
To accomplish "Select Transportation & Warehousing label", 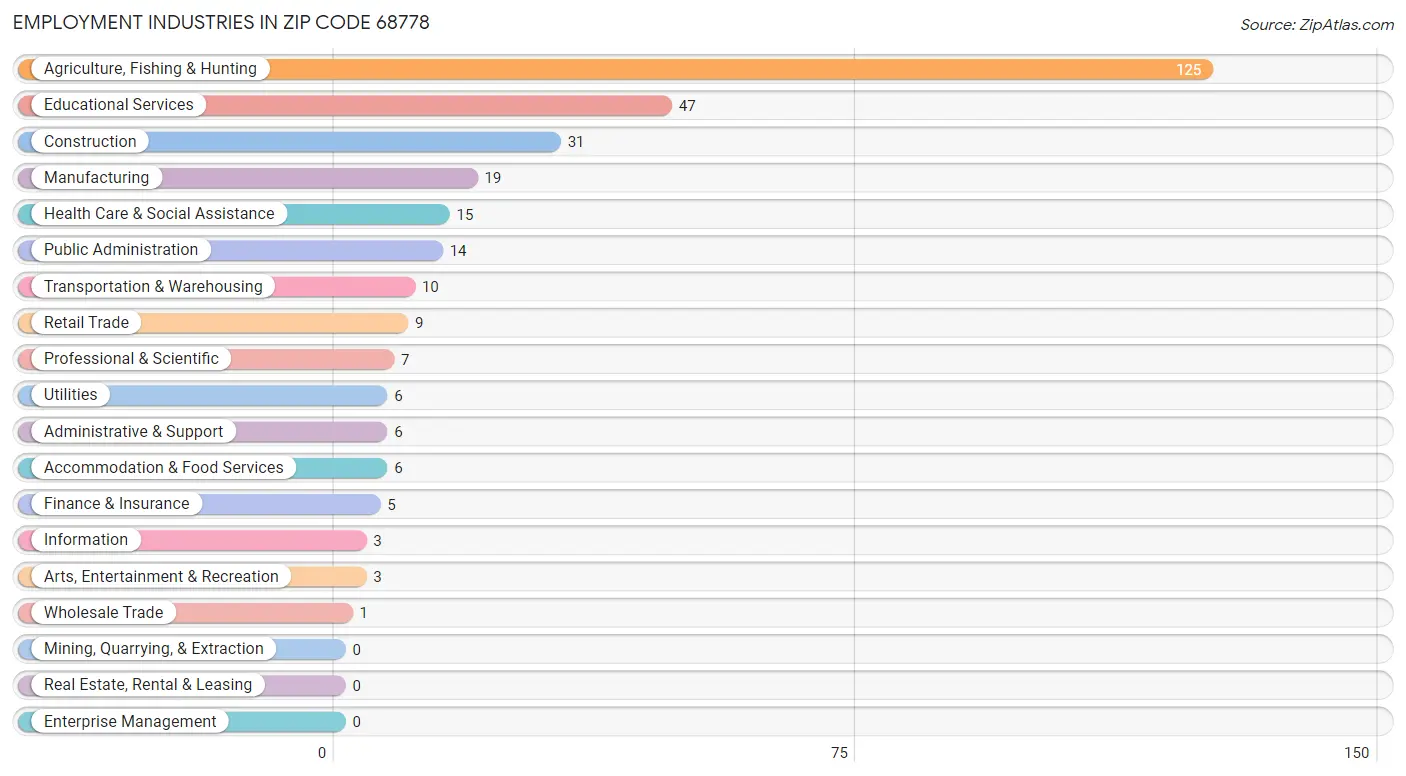I will (153, 286).
